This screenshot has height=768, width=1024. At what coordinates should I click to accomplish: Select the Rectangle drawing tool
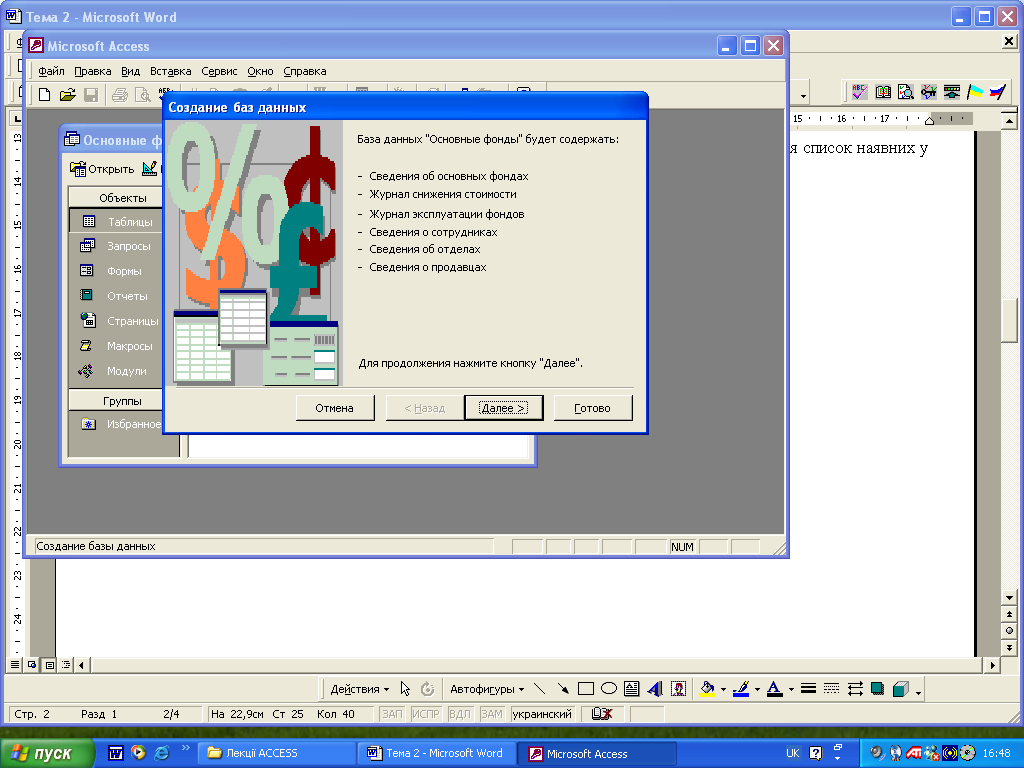pyautogui.click(x=586, y=689)
